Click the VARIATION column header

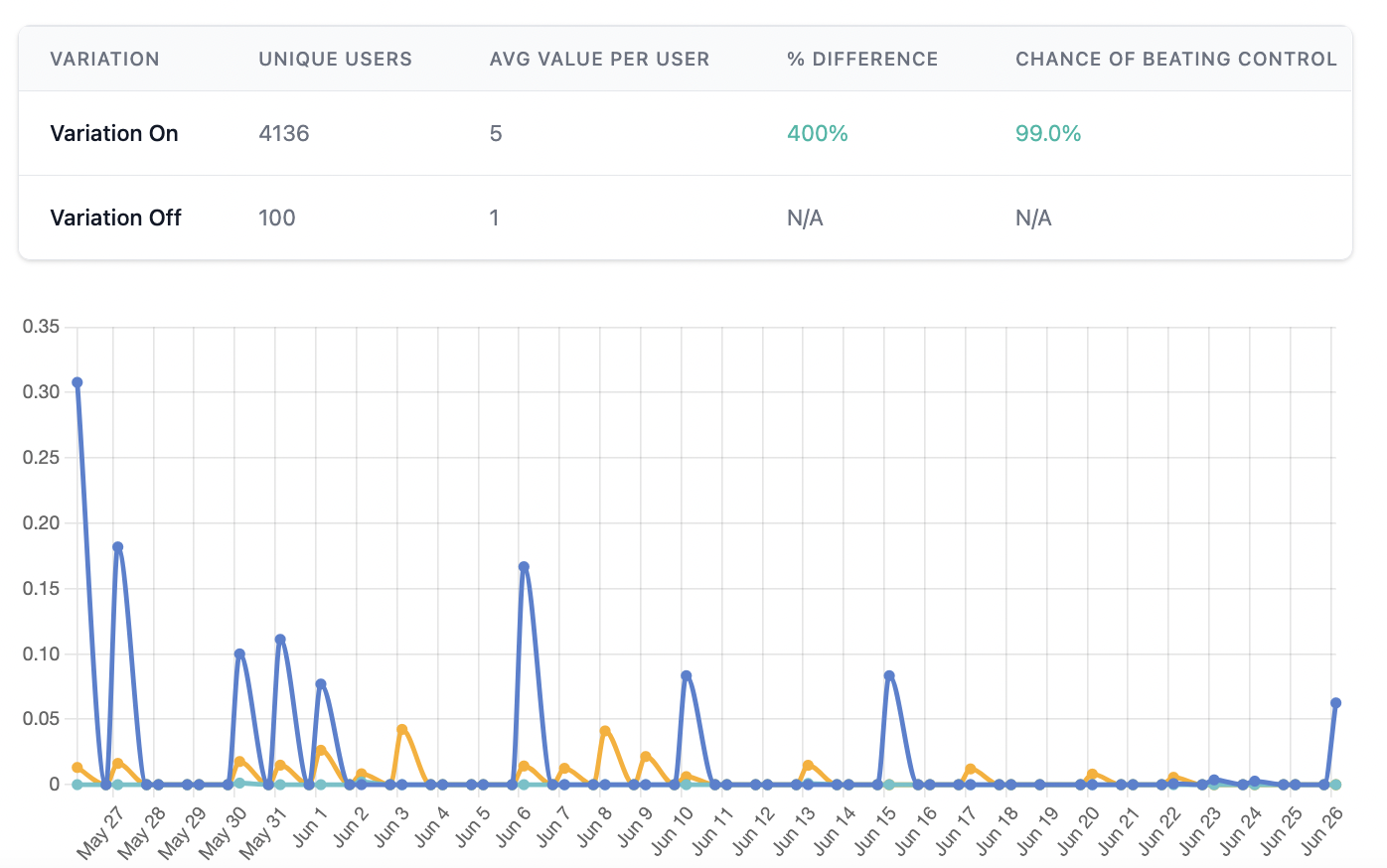(104, 59)
